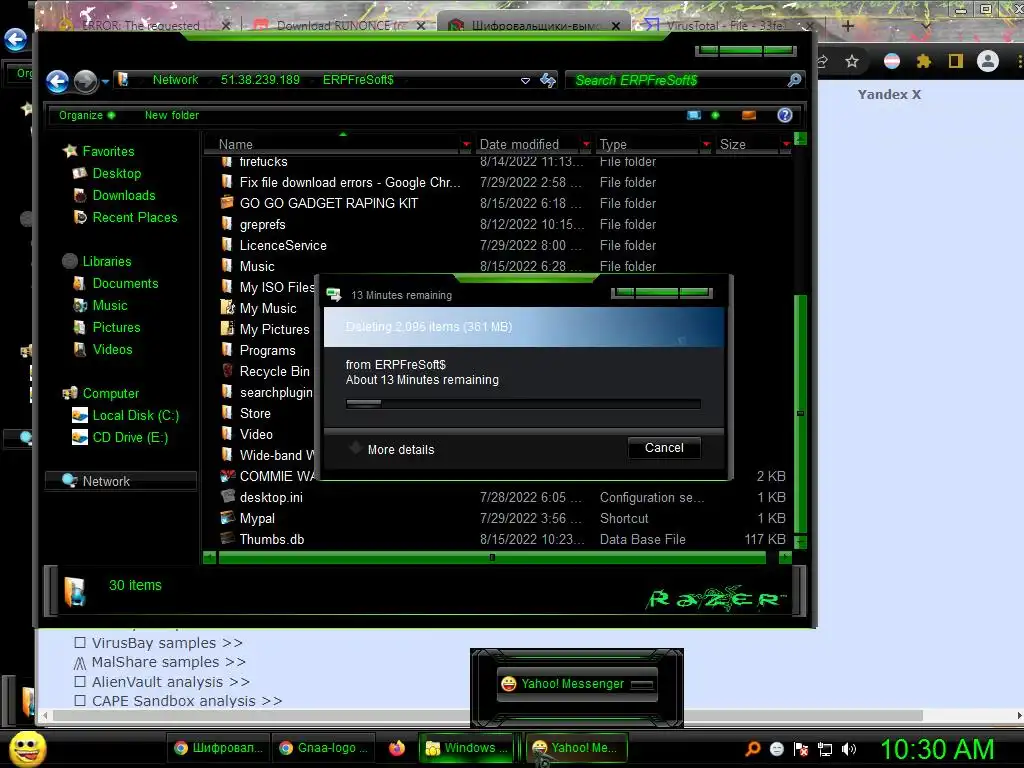Switch to the Gnaa-logo taskbar button
Viewport: 1024px width, 768px height.
[x=323, y=748]
